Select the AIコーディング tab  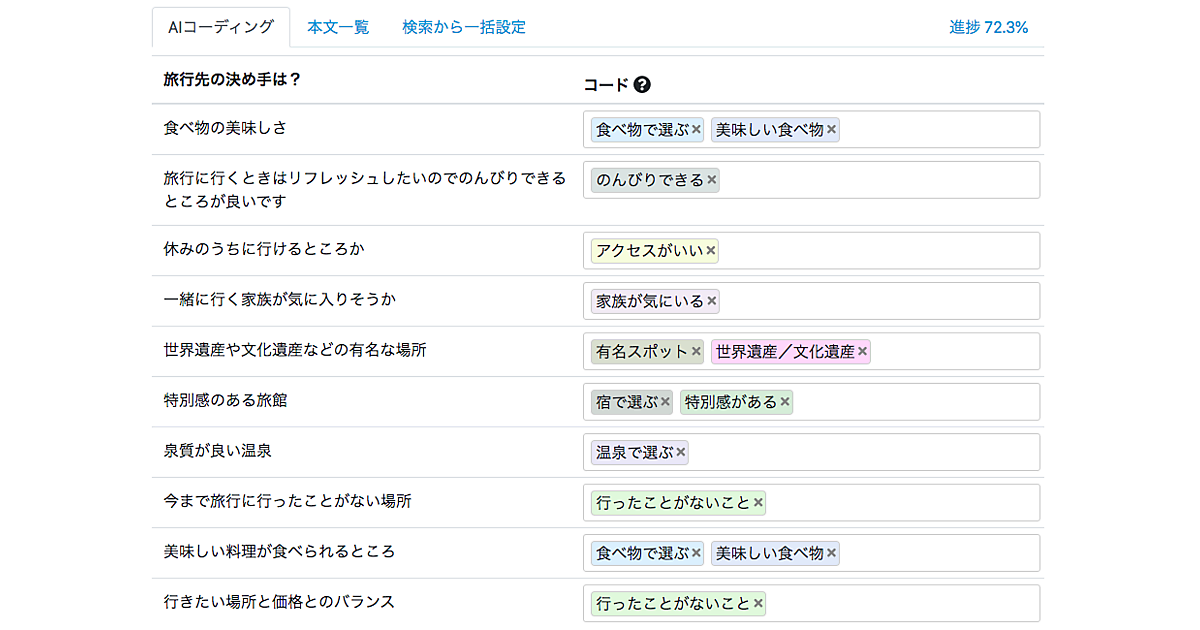[221, 27]
